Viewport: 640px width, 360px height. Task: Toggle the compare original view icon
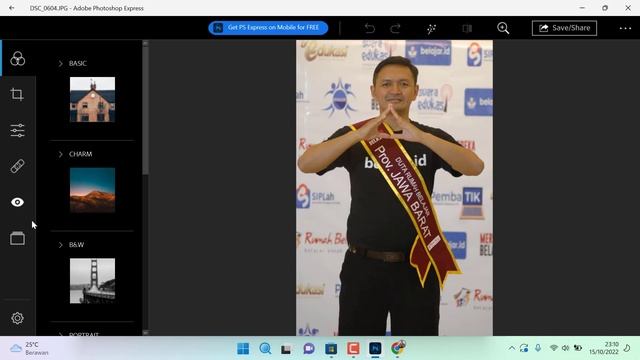point(467,28)
